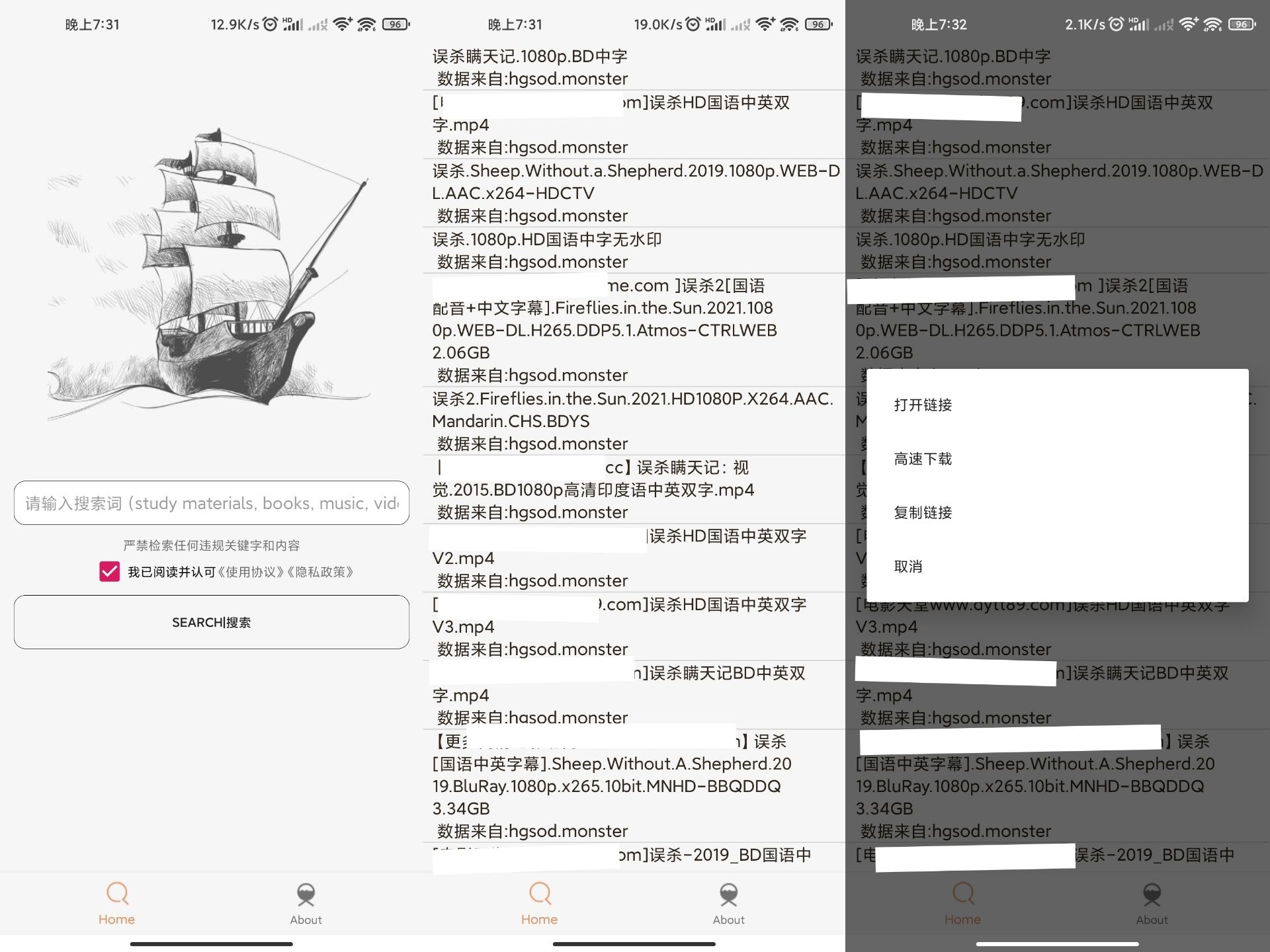Uncheck the agreement checkbox
Screen dimensions: 1270x952
110,571
